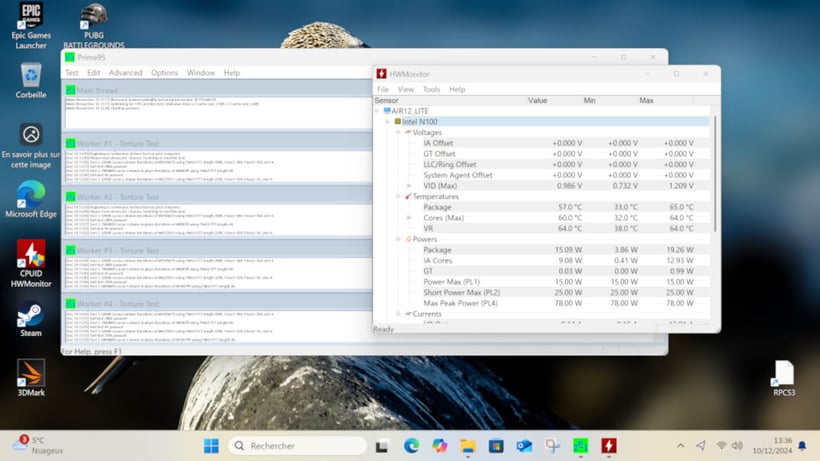Image resolution: width=820 pixels, height=461 pixels.
Task: Open the Tools menu in HWMonitor
Action: point(431,89)
